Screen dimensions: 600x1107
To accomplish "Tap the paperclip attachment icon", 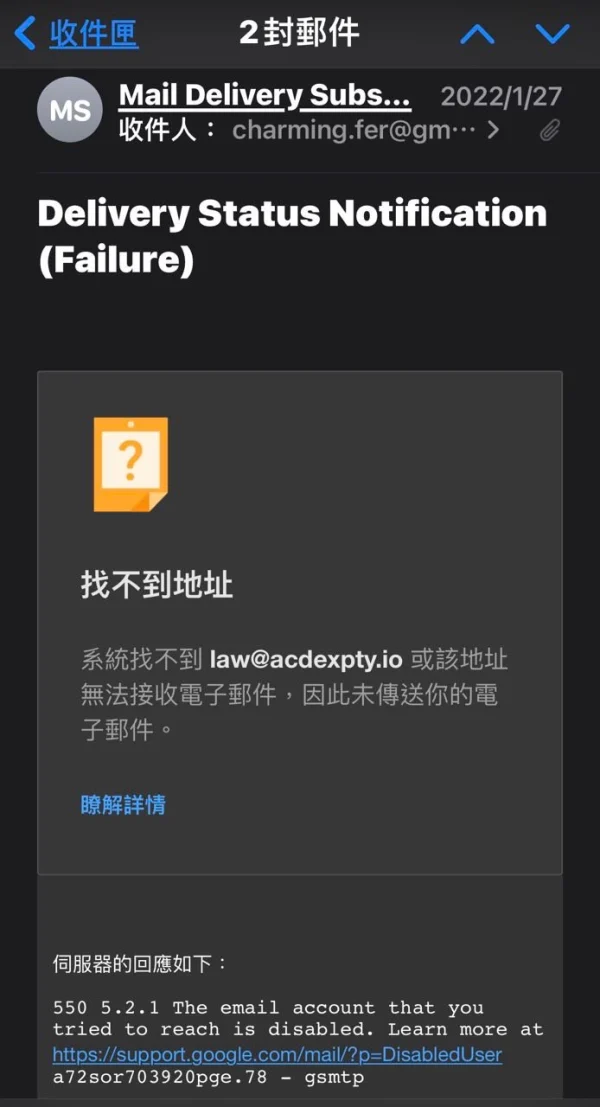I will [x=550, y=131].
